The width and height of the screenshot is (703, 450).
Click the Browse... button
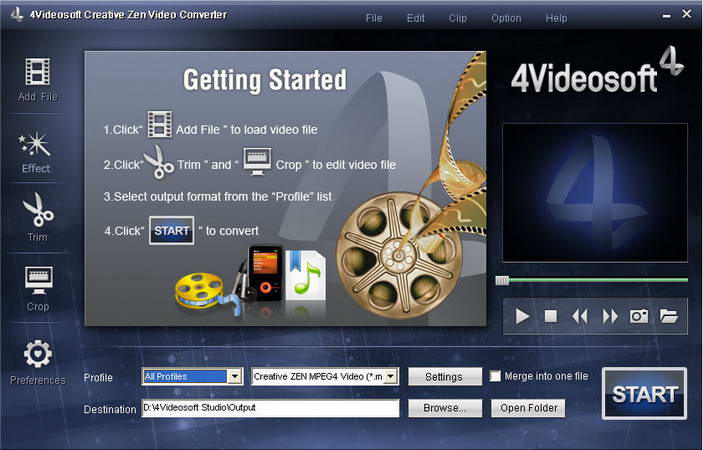(x=445, y=408)
